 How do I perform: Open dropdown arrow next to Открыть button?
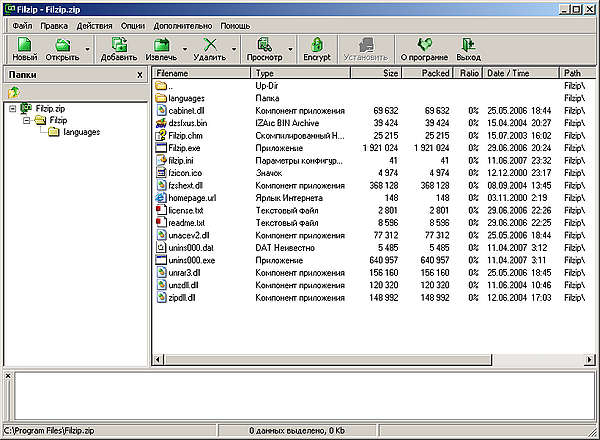coord(88,49)
